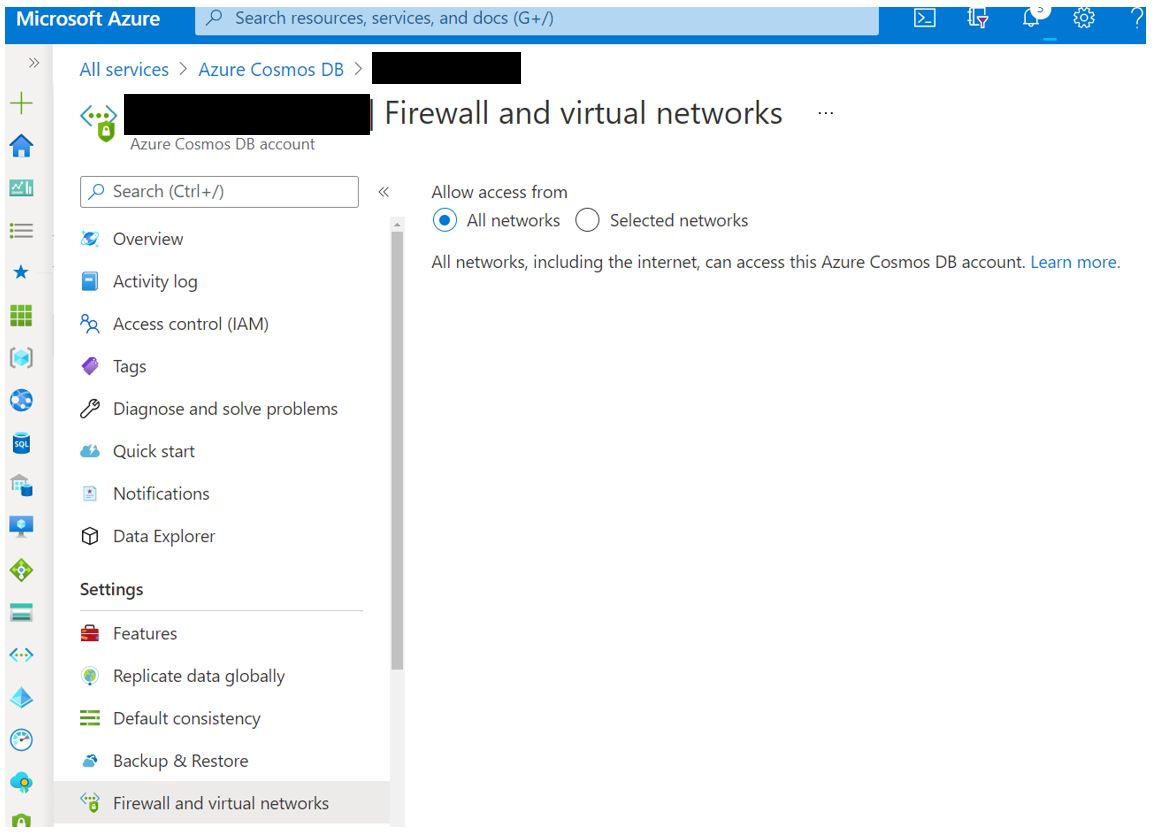Open Resource groups cube icon
This screenshot has width=1154, height=834.
point(21,358)
